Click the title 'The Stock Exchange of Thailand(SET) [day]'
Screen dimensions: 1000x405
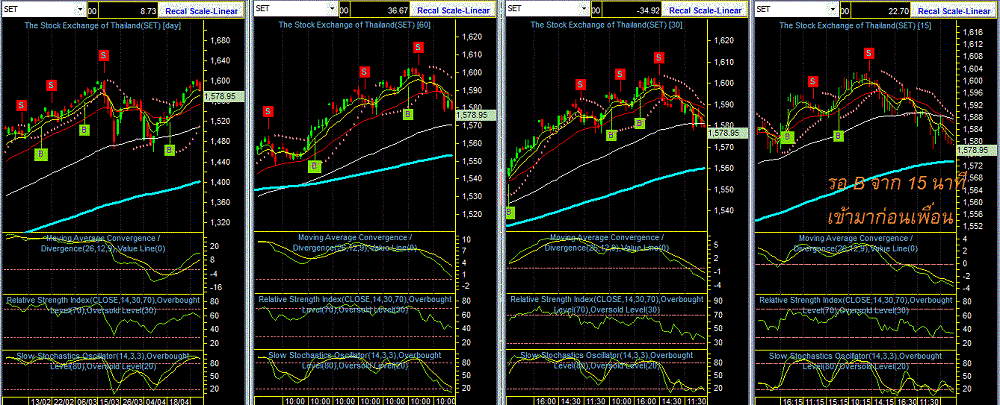101,26
